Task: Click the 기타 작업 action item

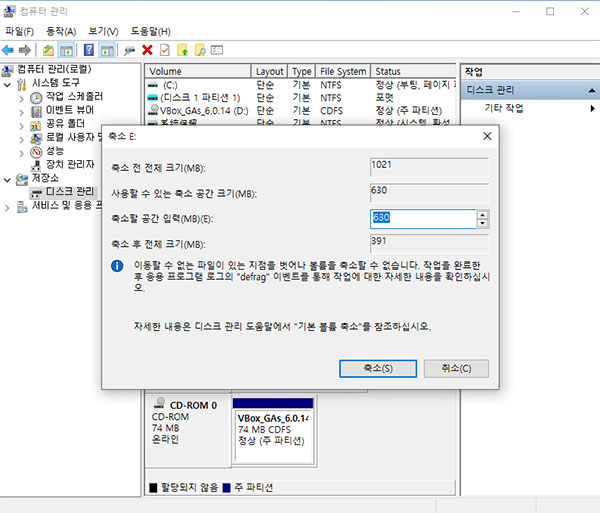Action: pos(504,108)
